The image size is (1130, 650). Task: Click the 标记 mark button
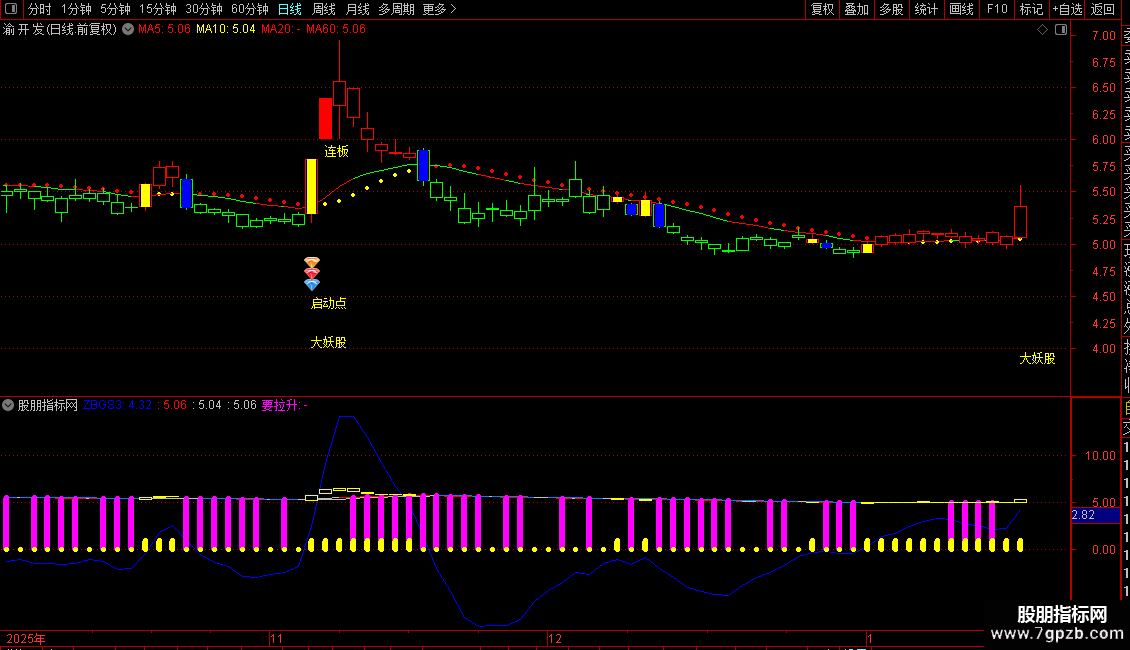(1031, 9)
